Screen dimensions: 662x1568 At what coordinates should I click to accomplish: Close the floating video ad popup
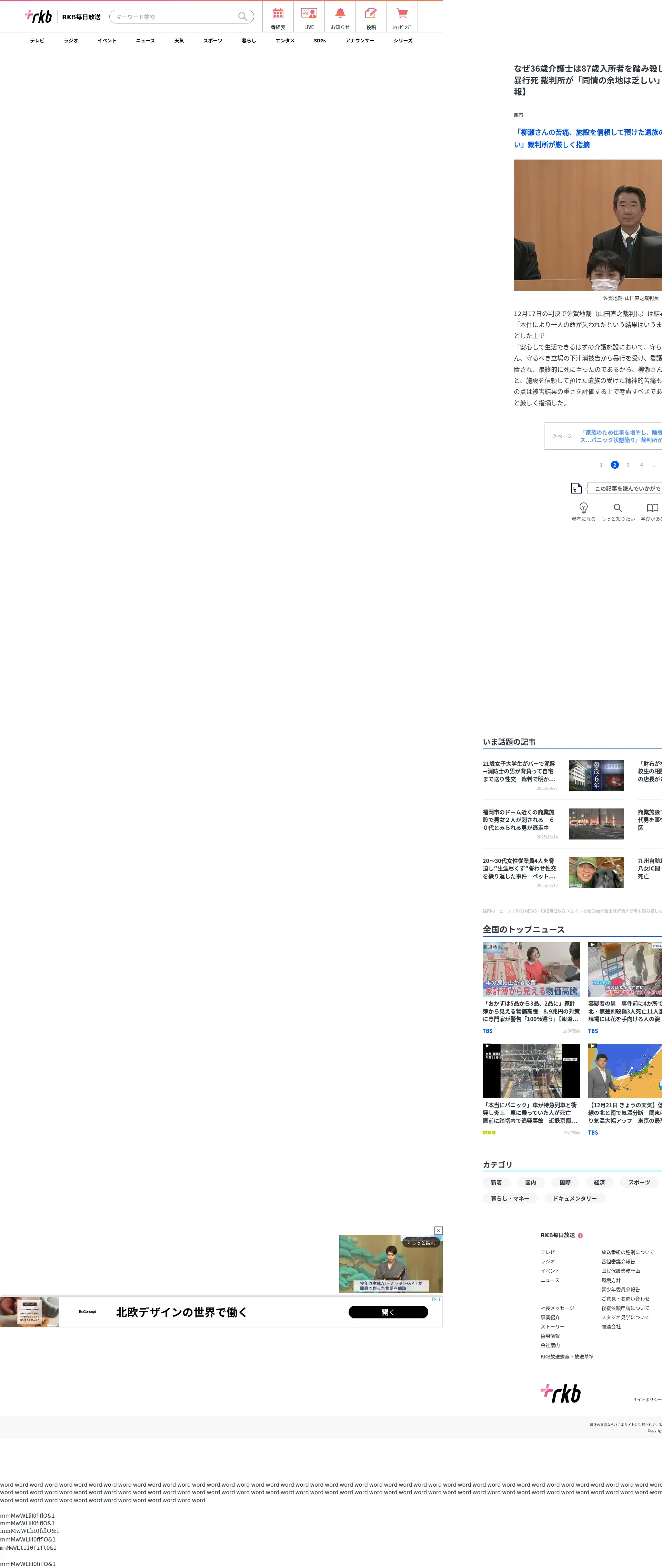click(x=438, y=1230)
